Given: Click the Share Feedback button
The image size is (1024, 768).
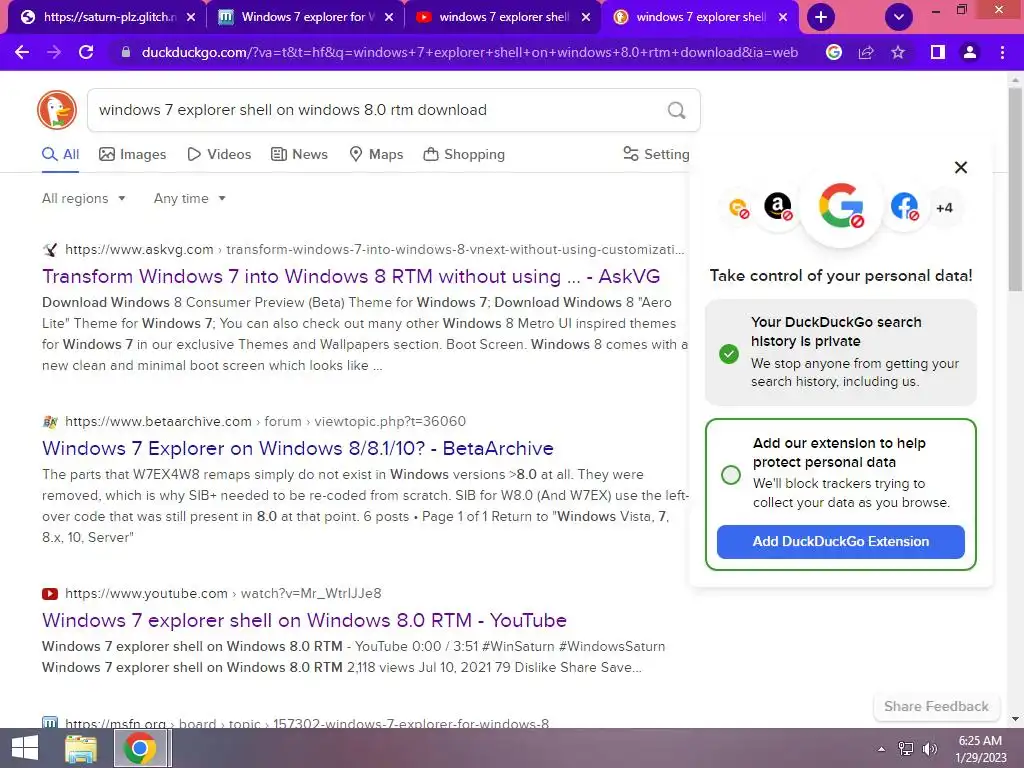Looking at the screenshot, I should click(936, 707).
